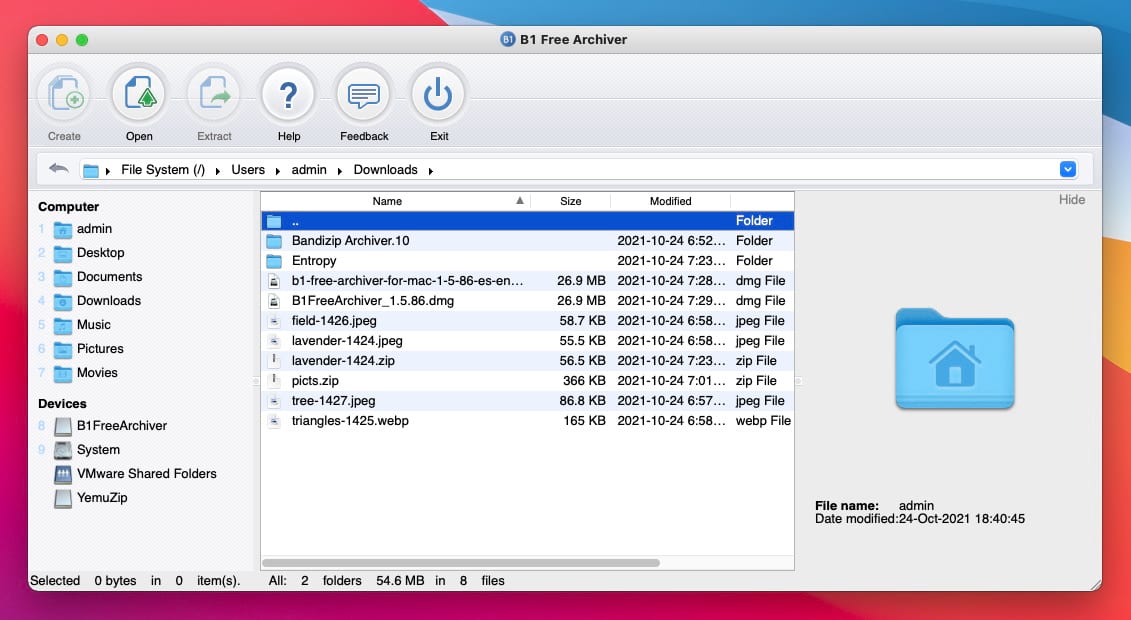1131x620 pixels.
Task: Expand the arrow after File System (/)
Action: (218, 171)
